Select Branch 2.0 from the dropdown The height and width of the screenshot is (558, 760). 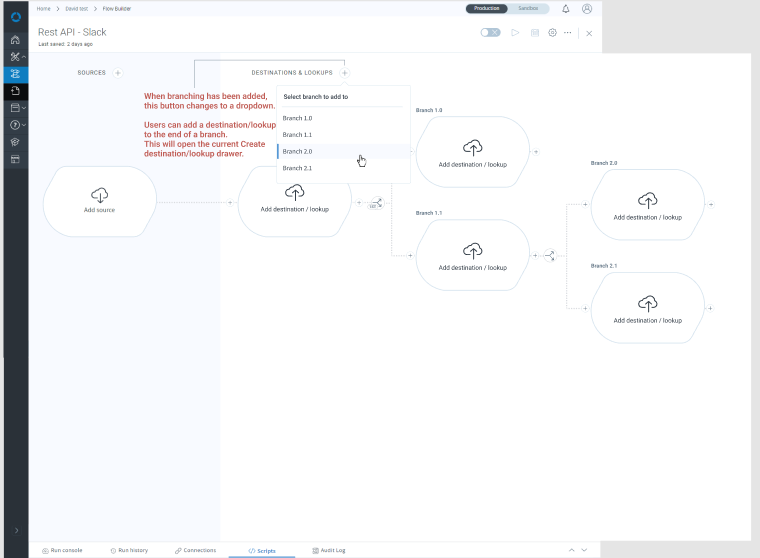coord(298,151)
